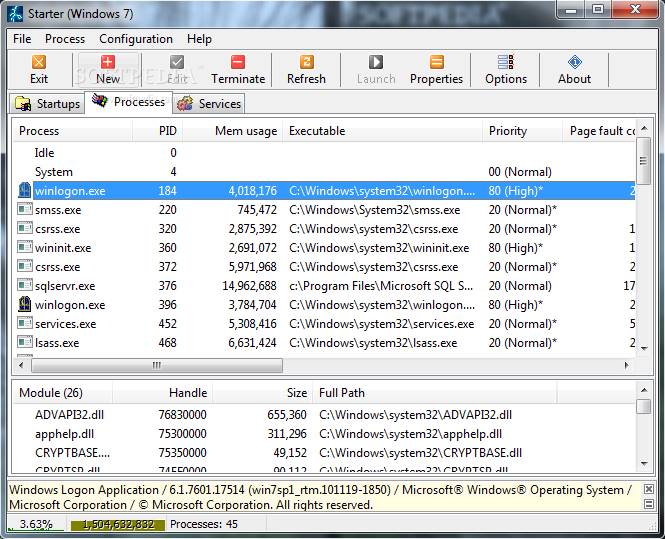This screenshot has height=539, width=665.
Task: Click process list scroll down arrow
Action: point(644,349)
